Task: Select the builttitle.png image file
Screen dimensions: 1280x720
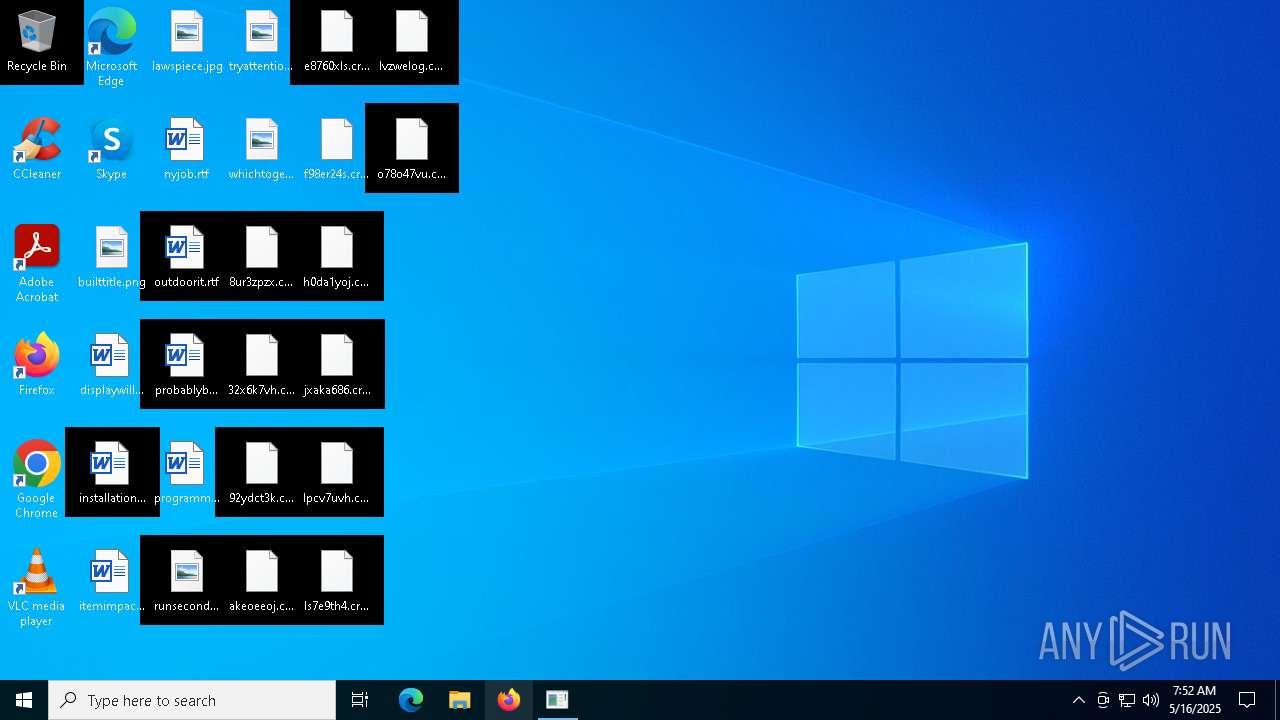Action: pyautogui.click(x=111, y=258)
